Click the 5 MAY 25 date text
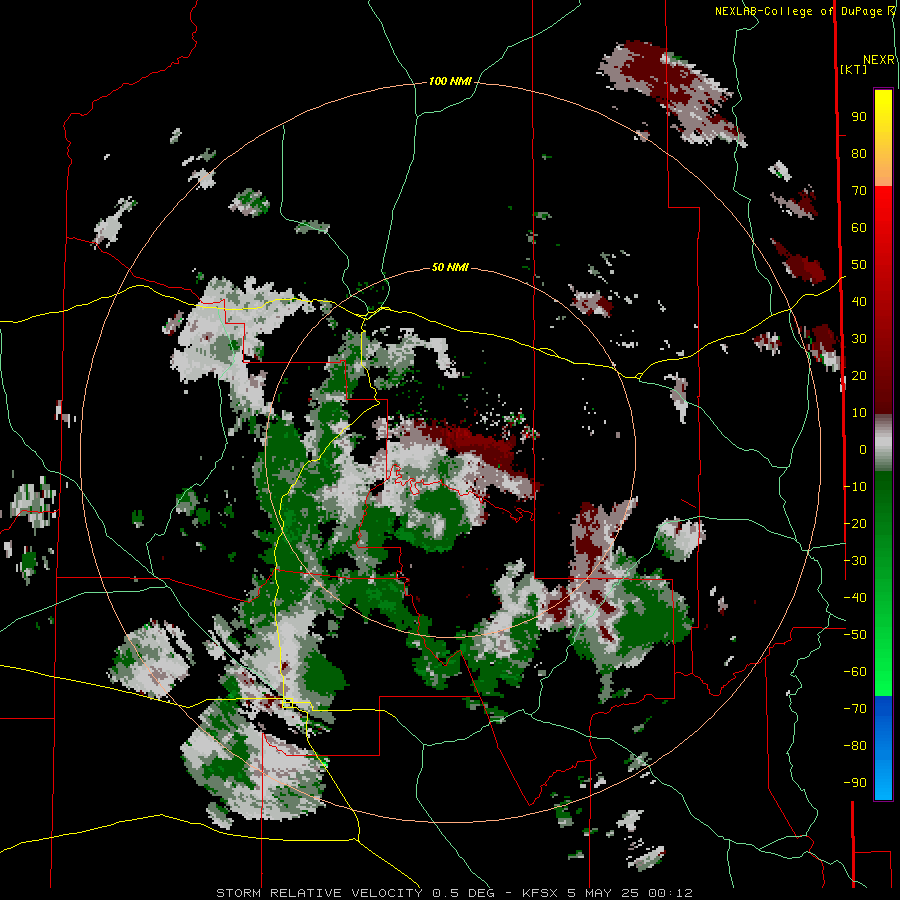The width and height of the screenshot is (900, 900). (604, 893)
